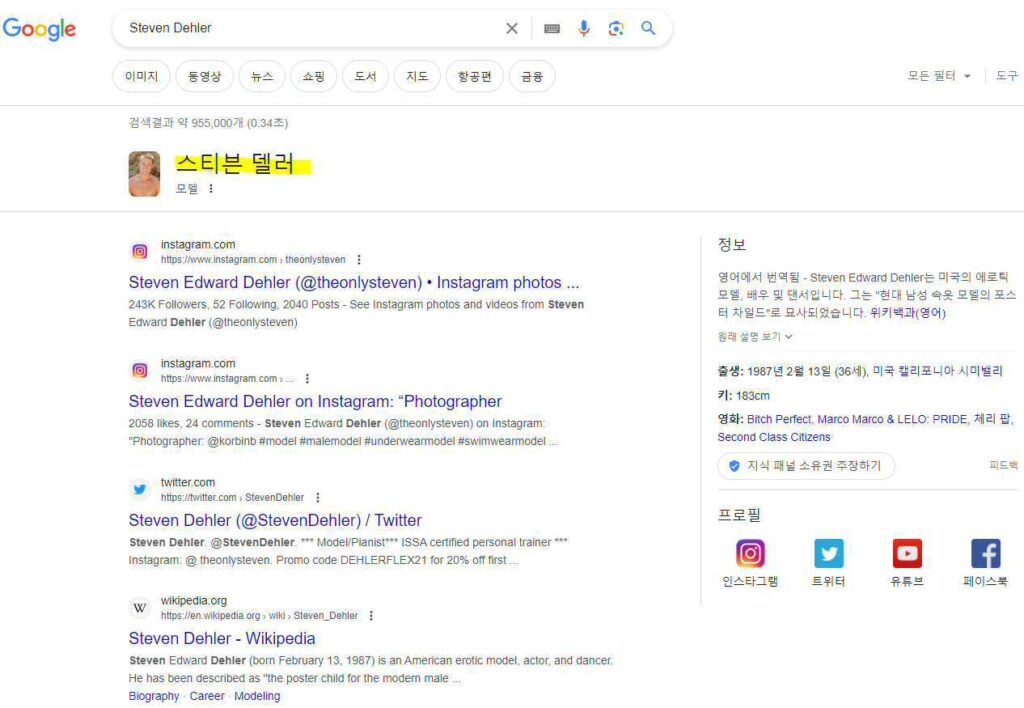Click the 키: 183cm height entry
The width and height of the screenshot is (1024, 708).
[744, 395]
